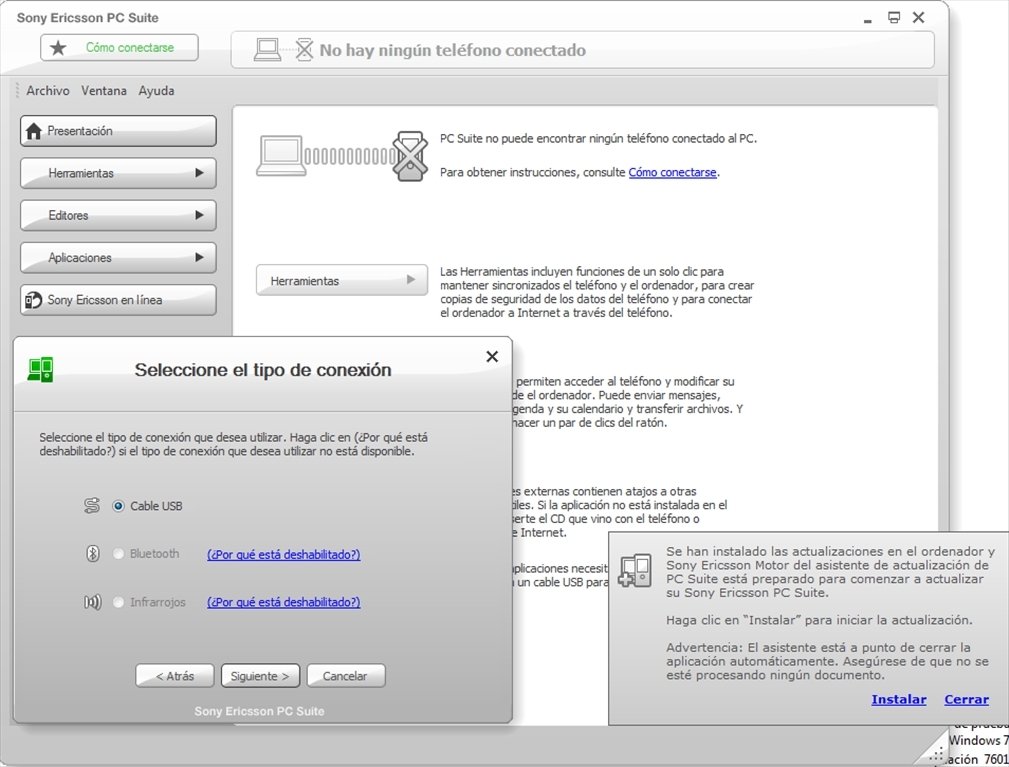Click Cerrar in the update notification
Image resolution: width=1009 pixels, height=767 pixels.
(x=967, y=699)
